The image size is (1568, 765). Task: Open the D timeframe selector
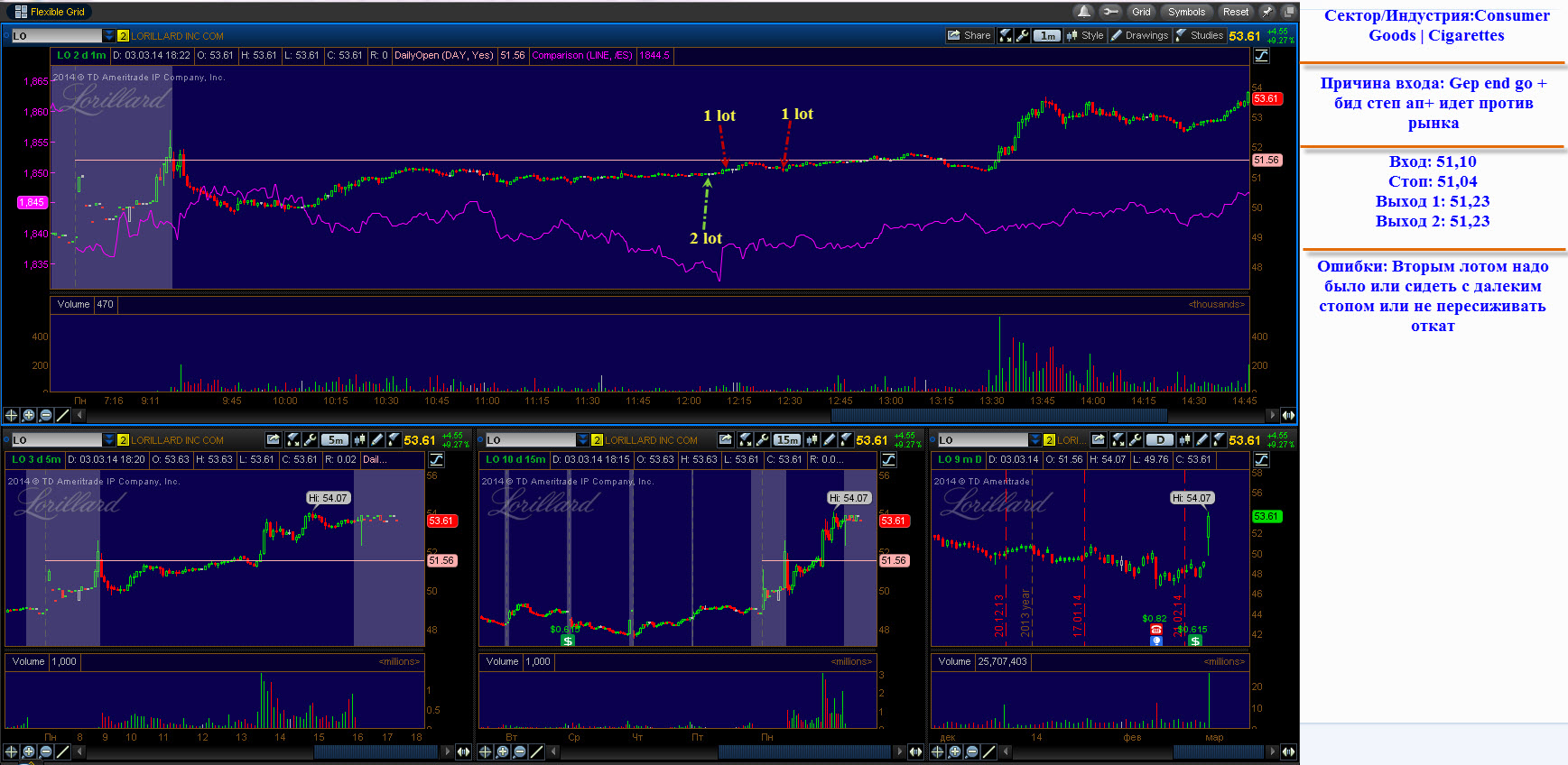(1160, 439)
